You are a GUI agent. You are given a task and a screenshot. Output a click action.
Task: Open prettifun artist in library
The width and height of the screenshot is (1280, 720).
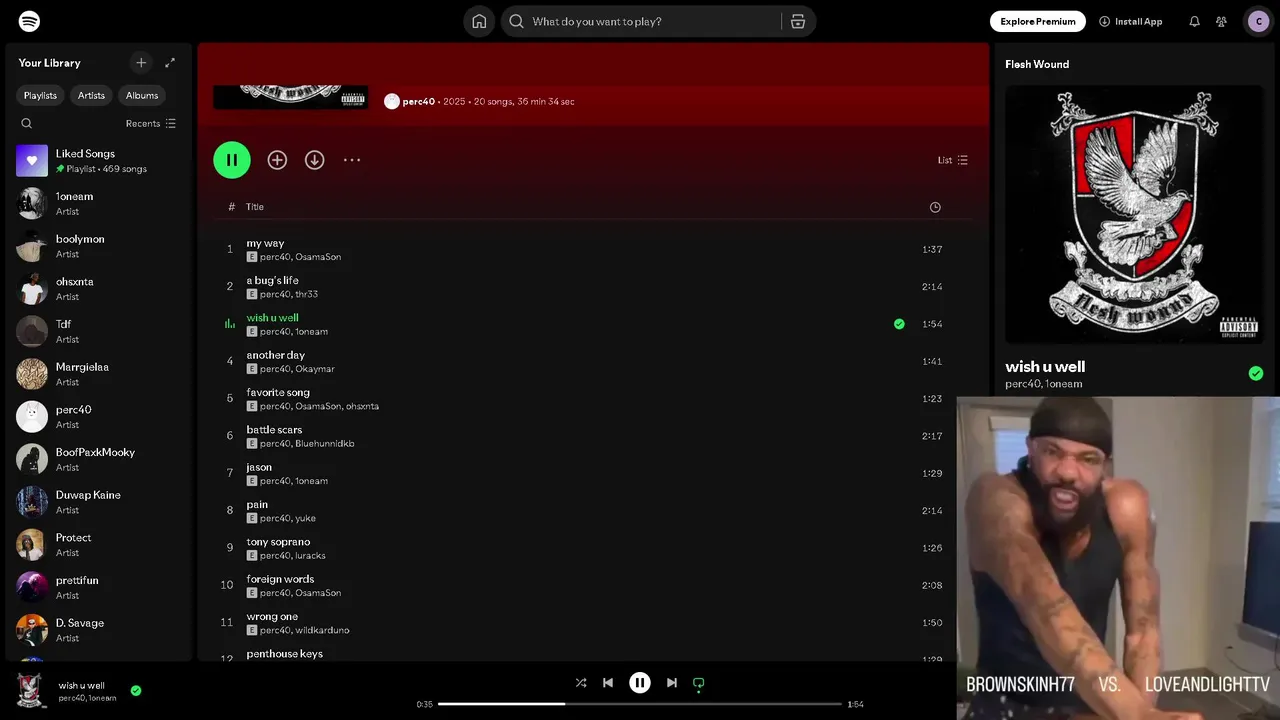(98, 587)
